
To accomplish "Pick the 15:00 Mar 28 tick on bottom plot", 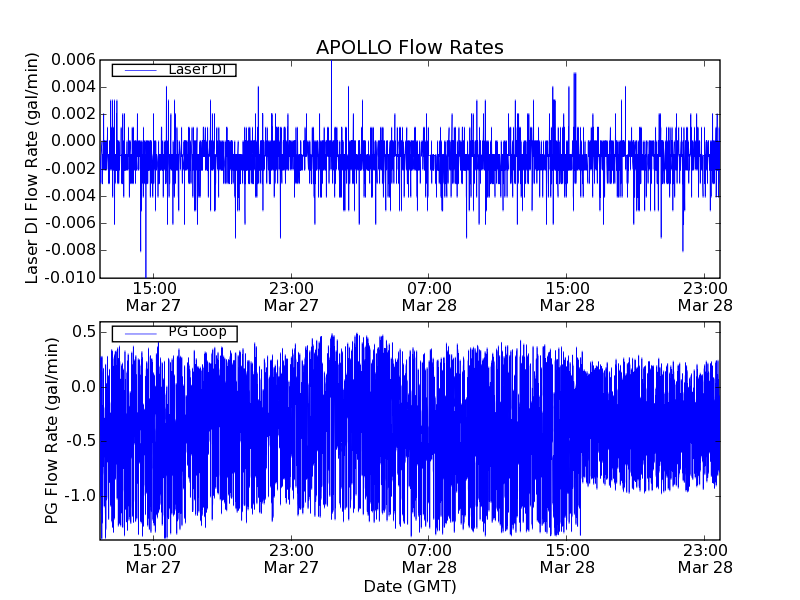I will point(567,558).
